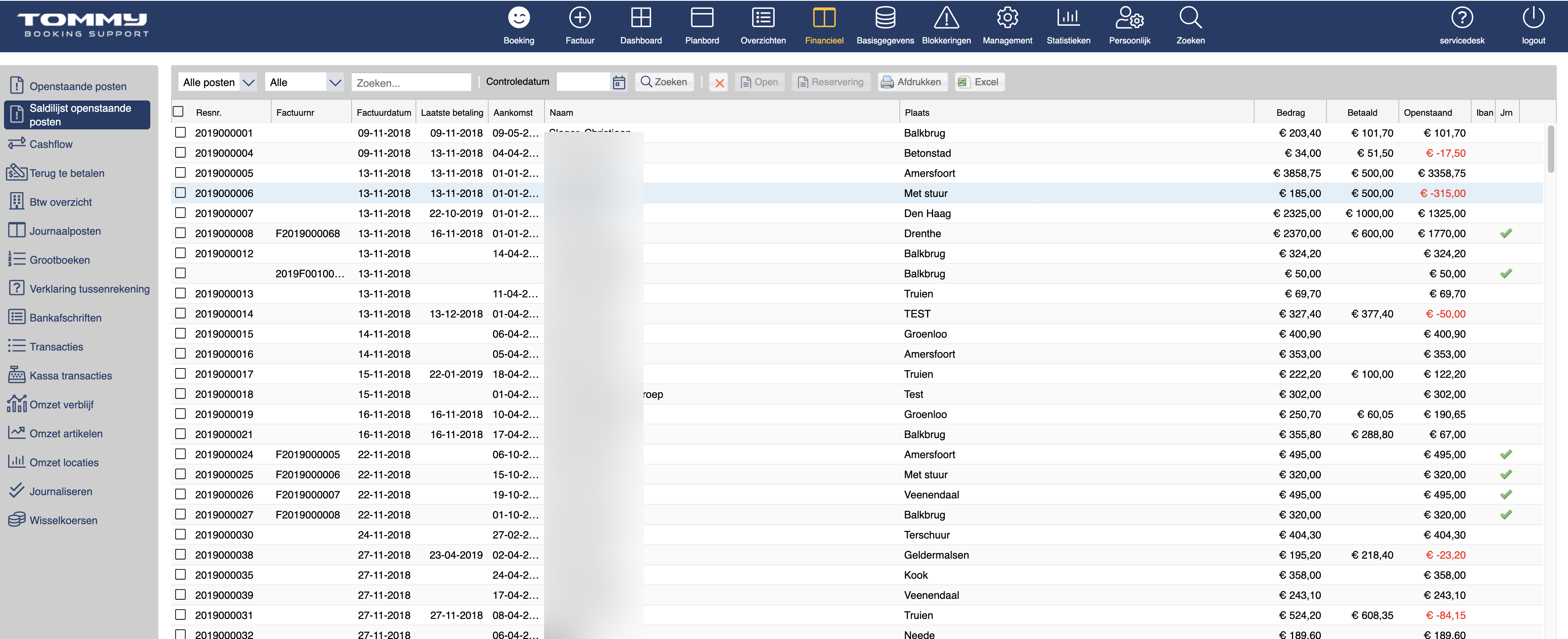The width and height of the screenshot is (1568, 639).
Task: Click the vertical scrollbar of the table
Action: (1550, 149)
